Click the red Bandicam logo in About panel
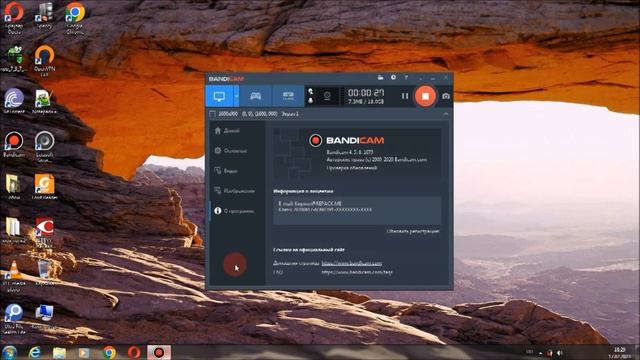Screen dimensions: 640x360 [x=315, y=140]
